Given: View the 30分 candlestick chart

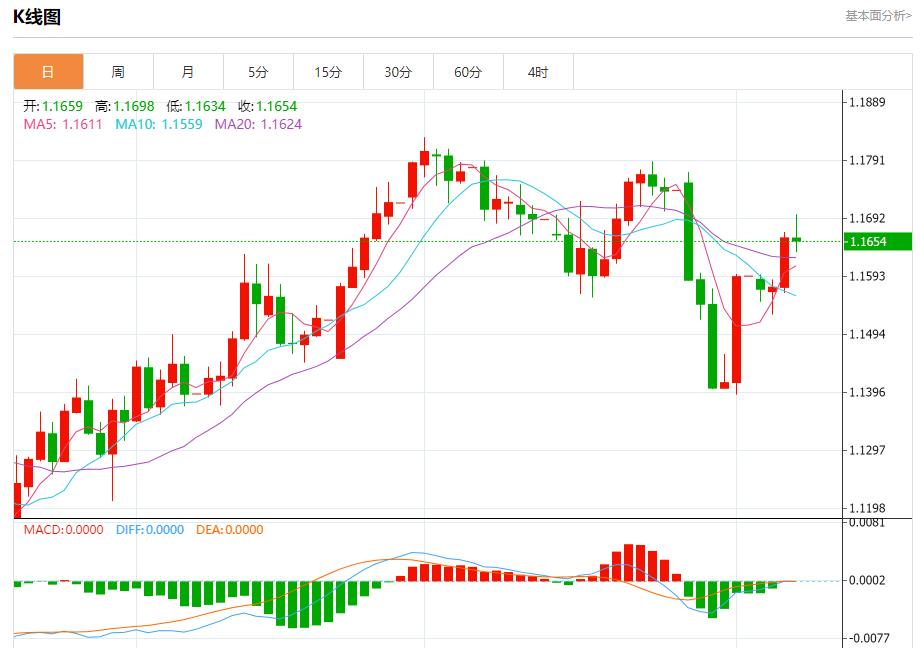Looking at the screenshot, I should [x=397, y=71].
